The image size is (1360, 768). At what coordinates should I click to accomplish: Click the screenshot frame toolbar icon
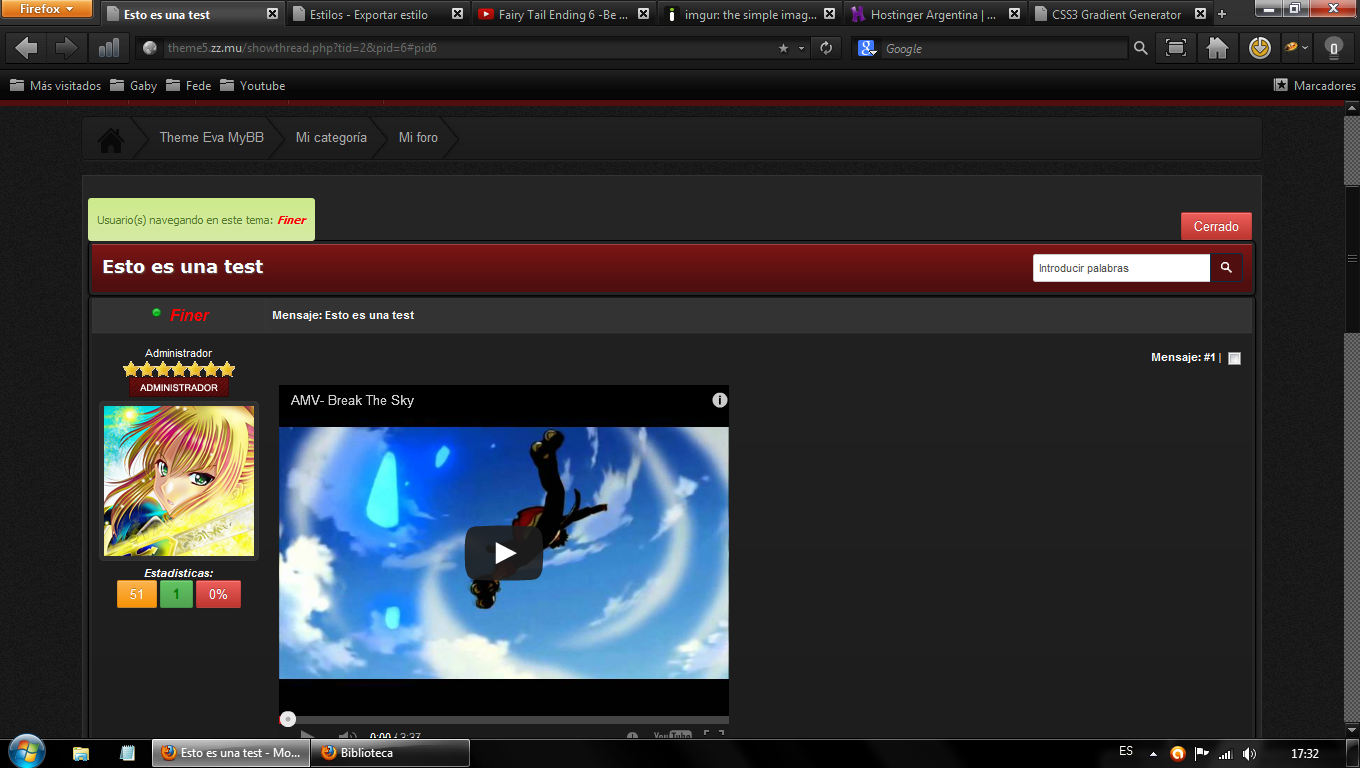click(x=1176, y=47)
